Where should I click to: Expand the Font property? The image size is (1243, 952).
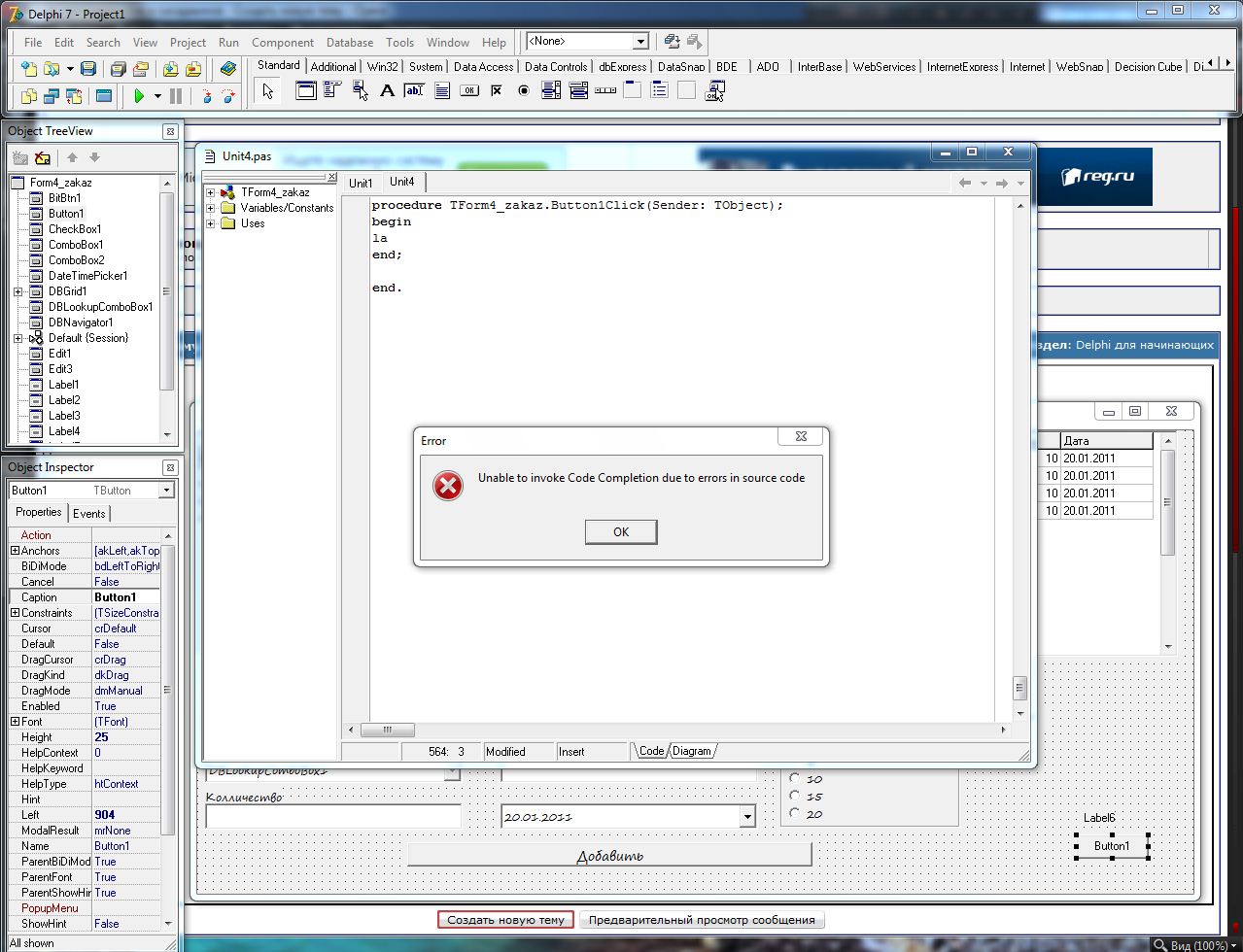click(15, 722)
